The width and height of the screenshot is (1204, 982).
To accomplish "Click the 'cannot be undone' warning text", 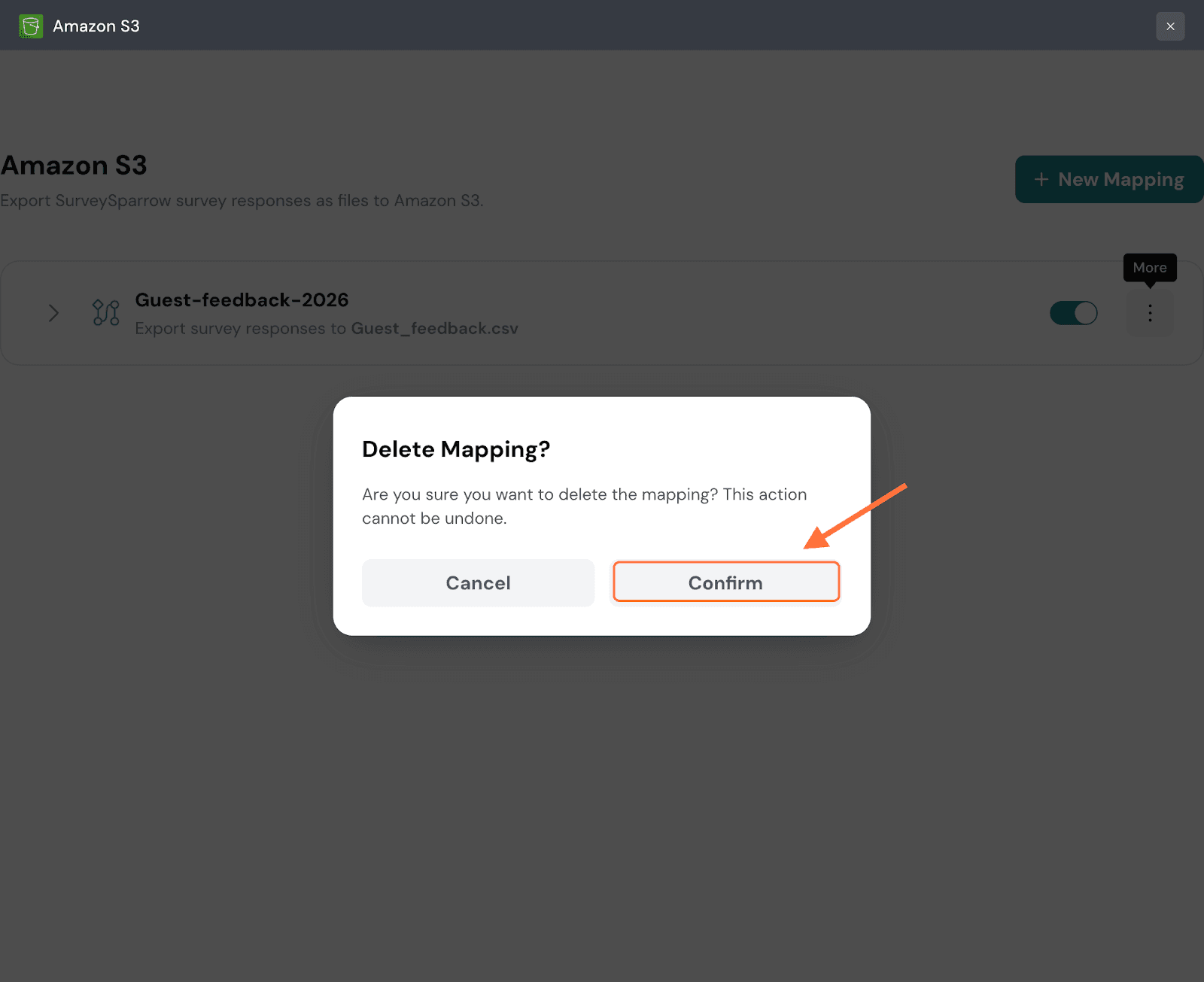I will coord(434,518).
